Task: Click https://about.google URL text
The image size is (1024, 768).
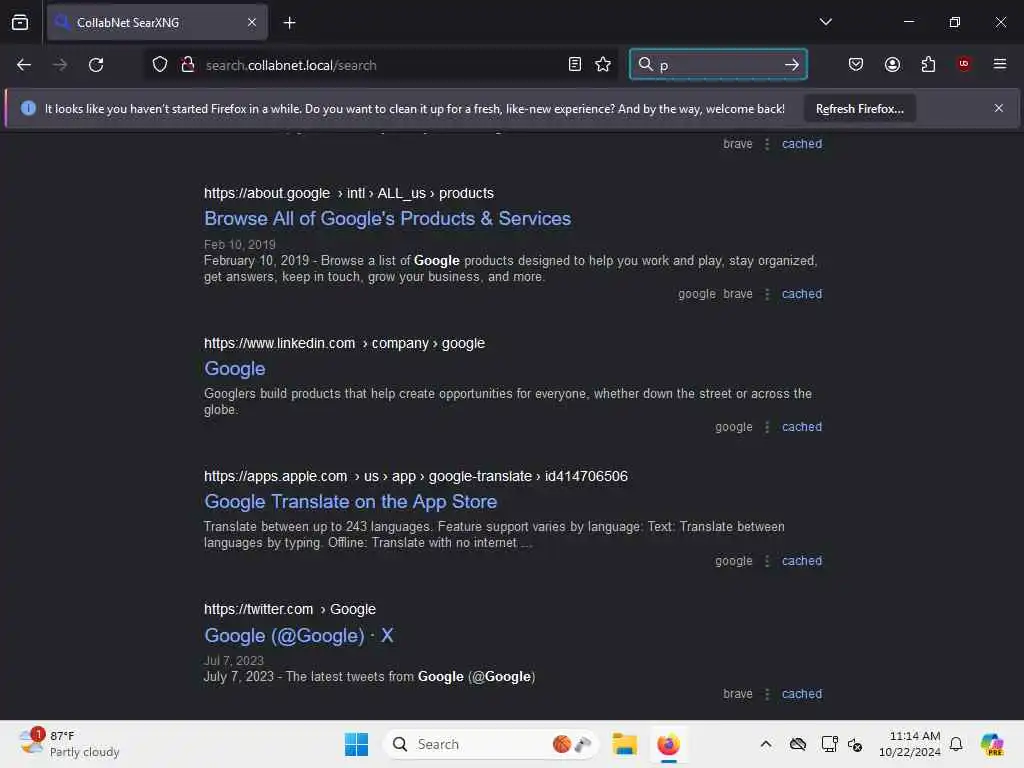Action: pos(266,193)
